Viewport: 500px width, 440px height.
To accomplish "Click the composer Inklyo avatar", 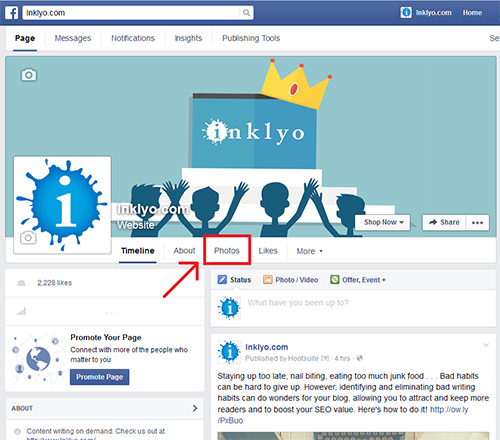I will [x=229, y=308].
